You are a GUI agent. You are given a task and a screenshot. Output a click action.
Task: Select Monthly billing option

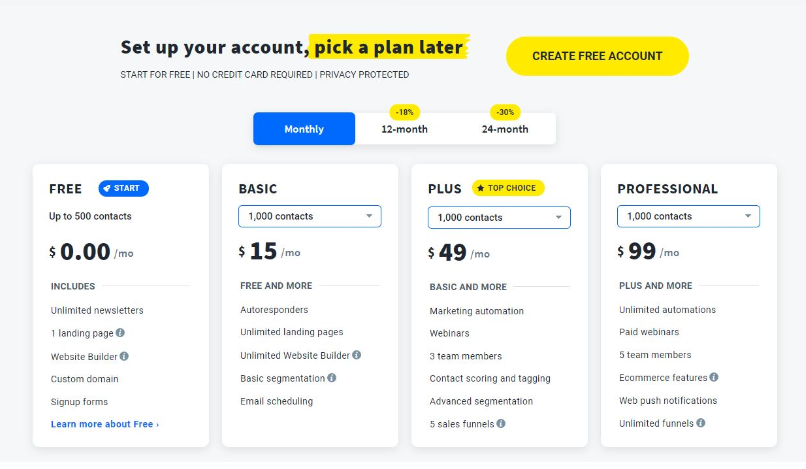(304, 129)
